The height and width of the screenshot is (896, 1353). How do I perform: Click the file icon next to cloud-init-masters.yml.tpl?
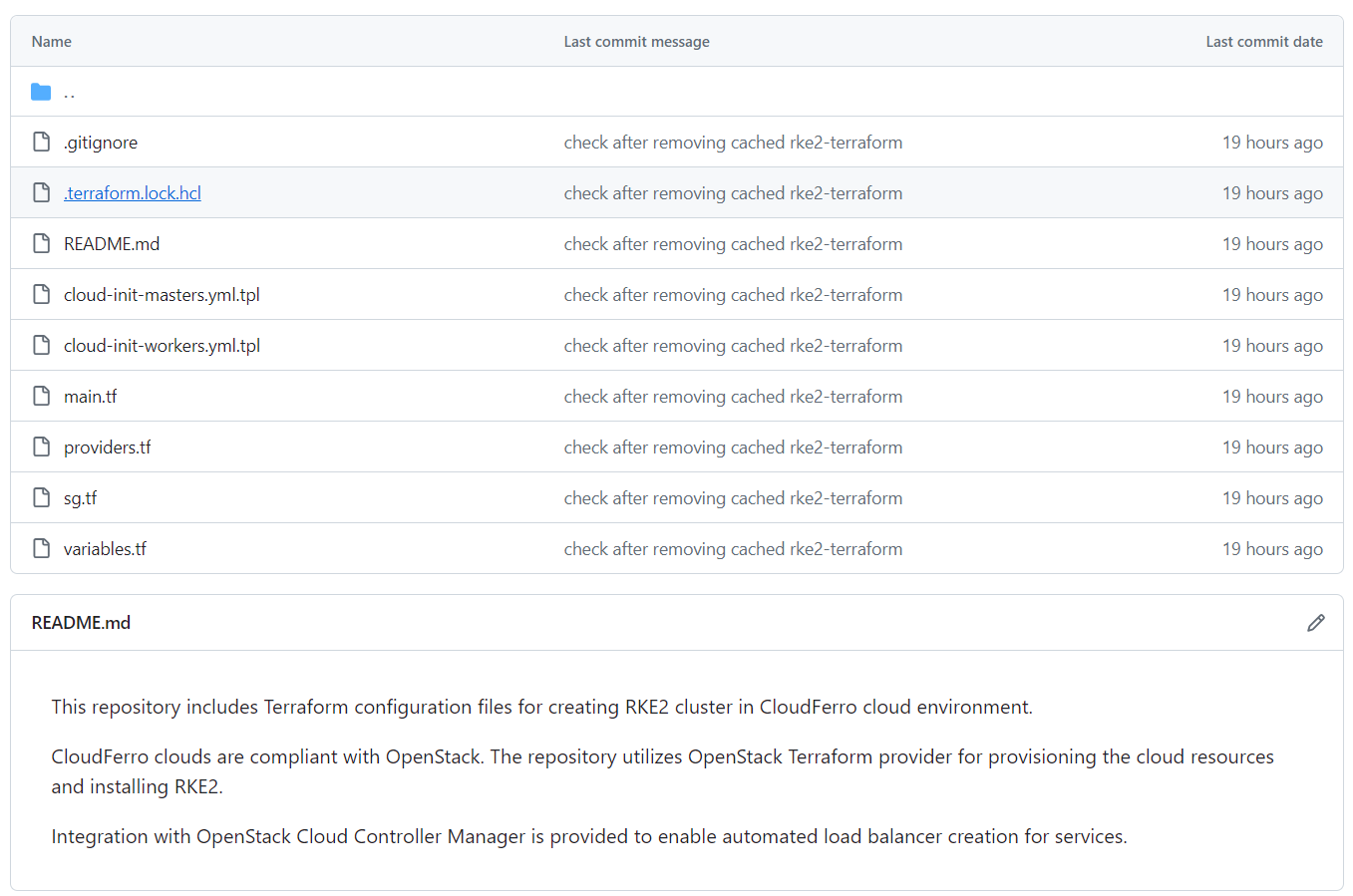tap(41, 295)
